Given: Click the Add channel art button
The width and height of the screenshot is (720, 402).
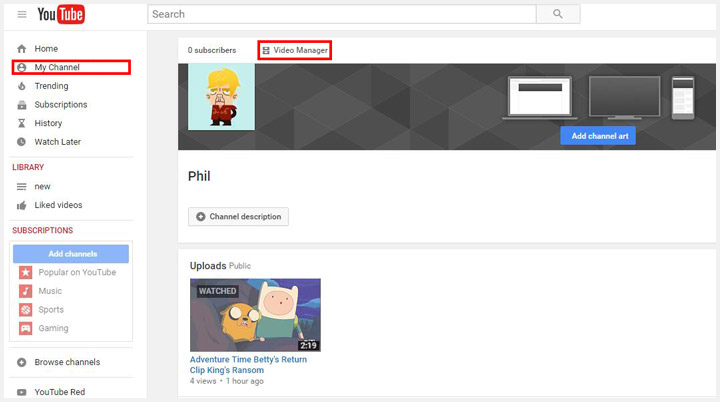Looking at the screenshot, I should pos(598,136).
